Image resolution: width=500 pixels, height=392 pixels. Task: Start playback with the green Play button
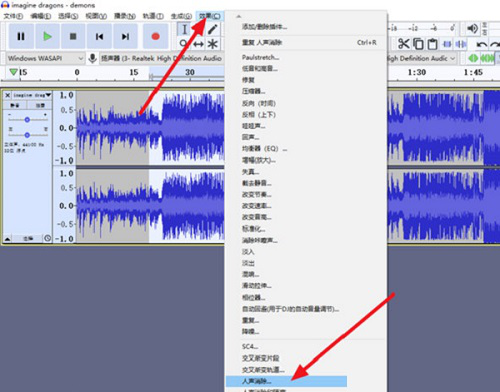[47, 36]
